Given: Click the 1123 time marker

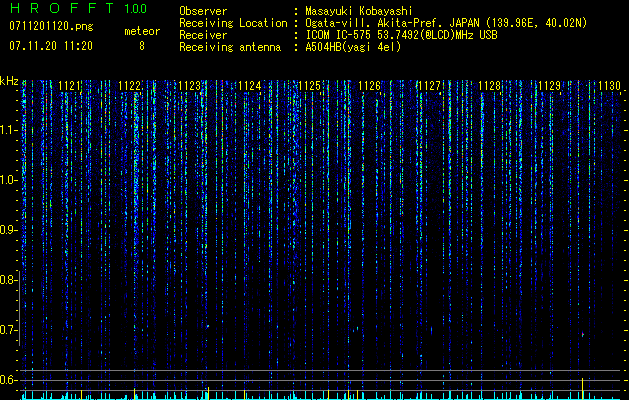Looking at the screenshot, I should pyautogui.click(x=189, y=86).
